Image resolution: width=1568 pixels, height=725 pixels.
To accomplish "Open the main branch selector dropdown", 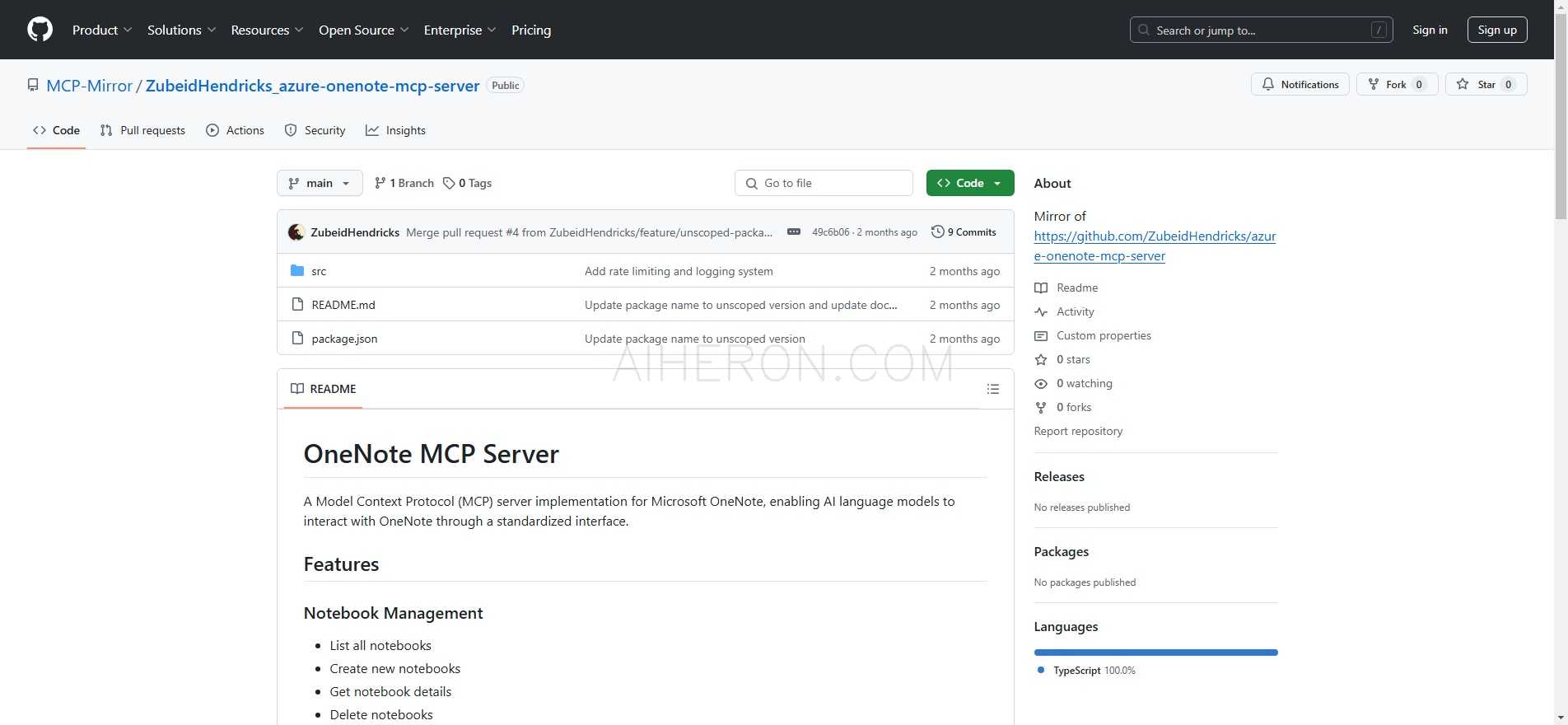I will tap(320, 183).
